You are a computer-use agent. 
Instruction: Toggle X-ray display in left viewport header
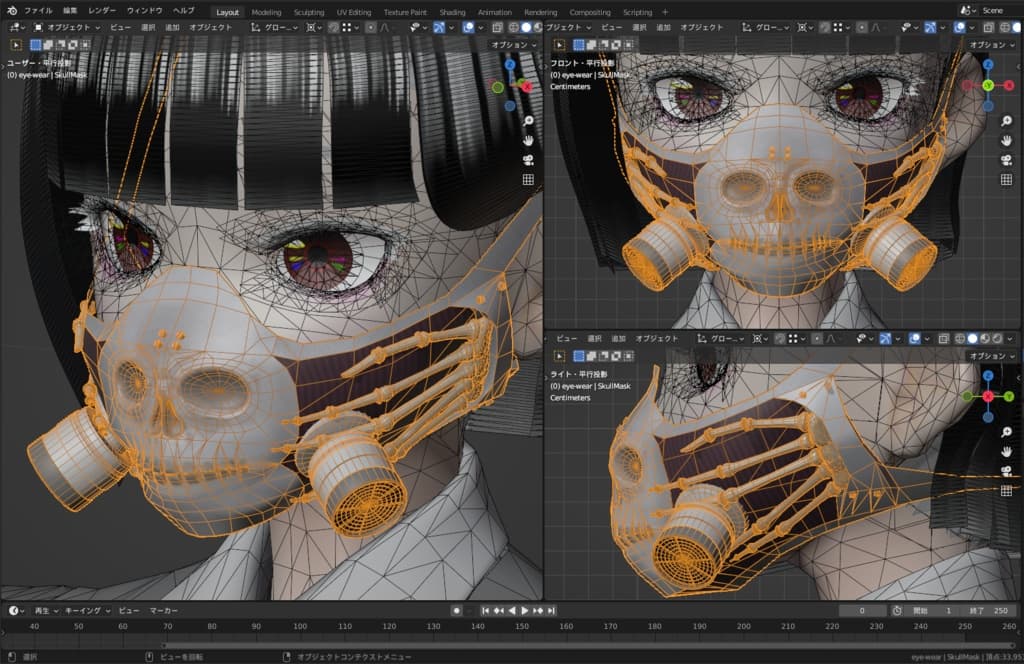click(497, 27)
